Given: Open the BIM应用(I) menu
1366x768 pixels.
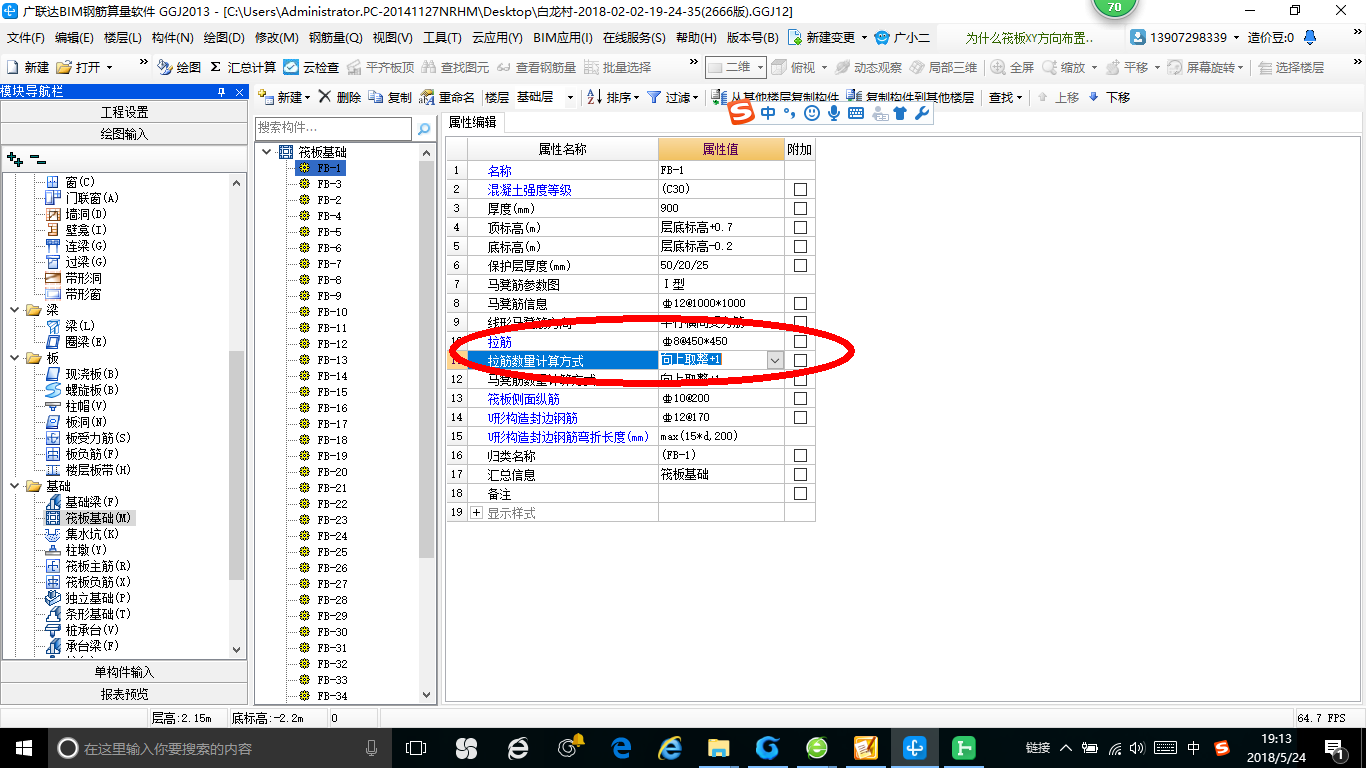Looking at the screenshot, I should point(563,38).
